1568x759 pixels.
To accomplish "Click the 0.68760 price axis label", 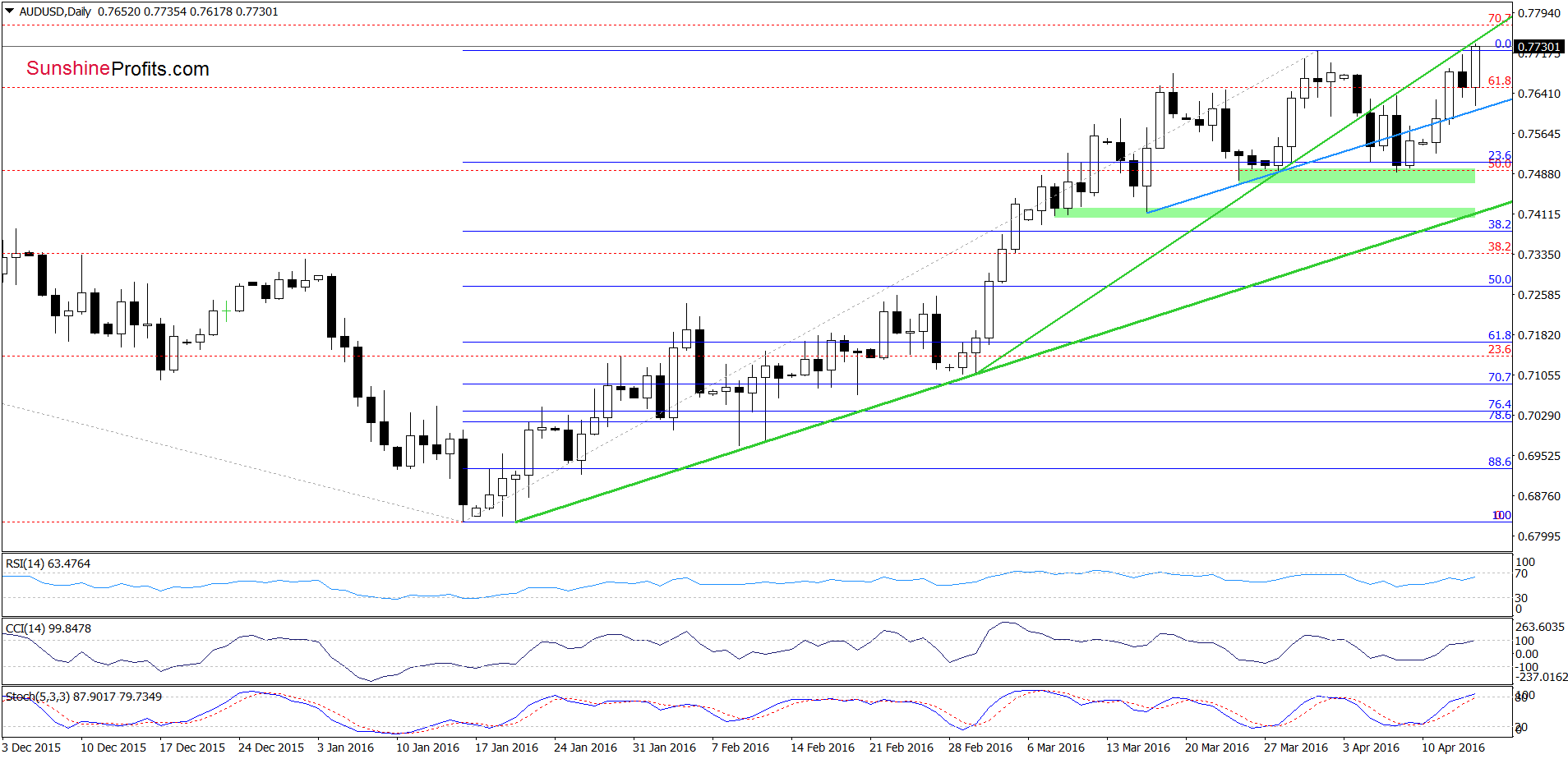I will 1538,496.
